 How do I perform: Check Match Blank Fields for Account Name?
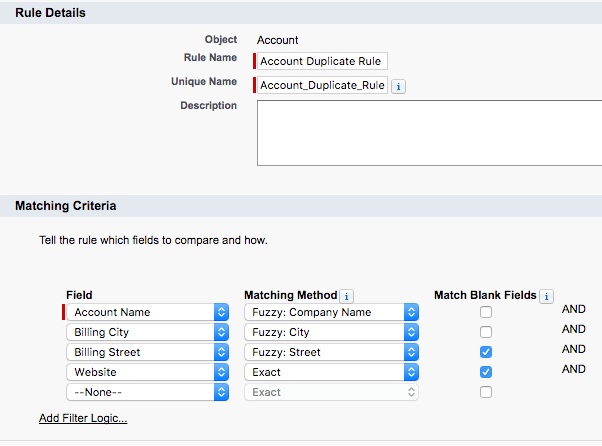486,313
